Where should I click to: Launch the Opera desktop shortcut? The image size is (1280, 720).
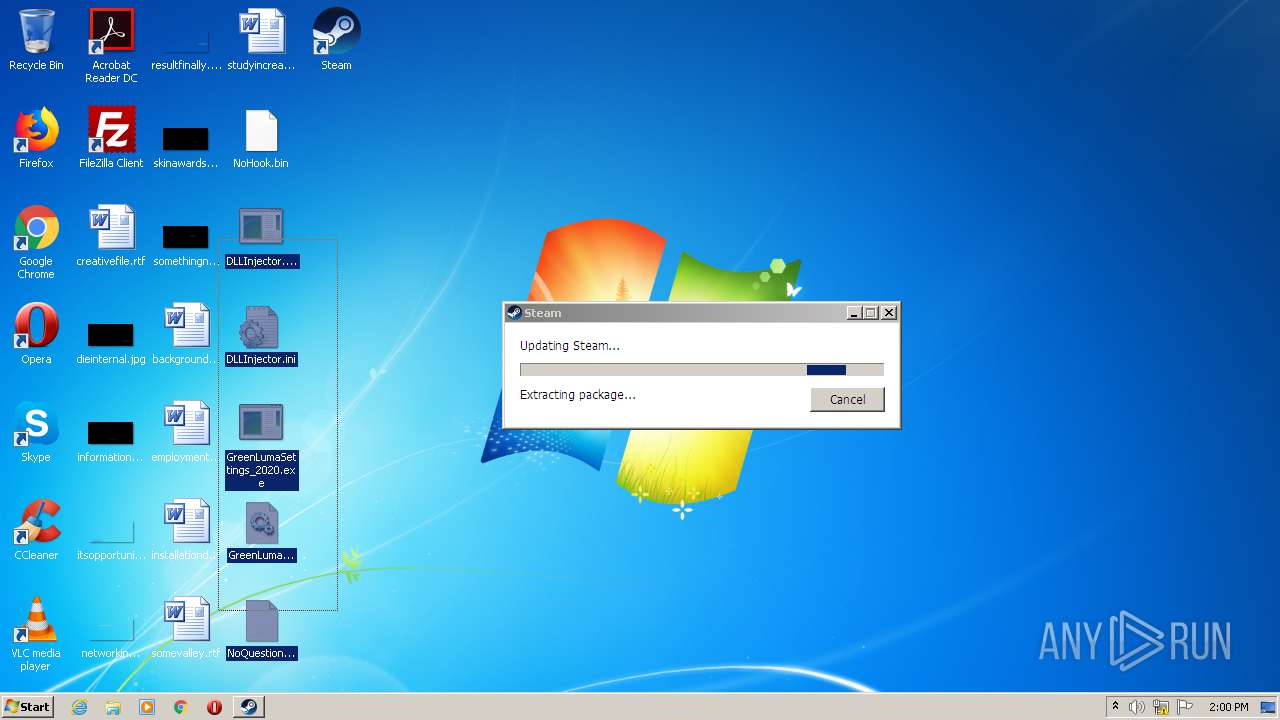pyautogui.click(x=36, y=334)
